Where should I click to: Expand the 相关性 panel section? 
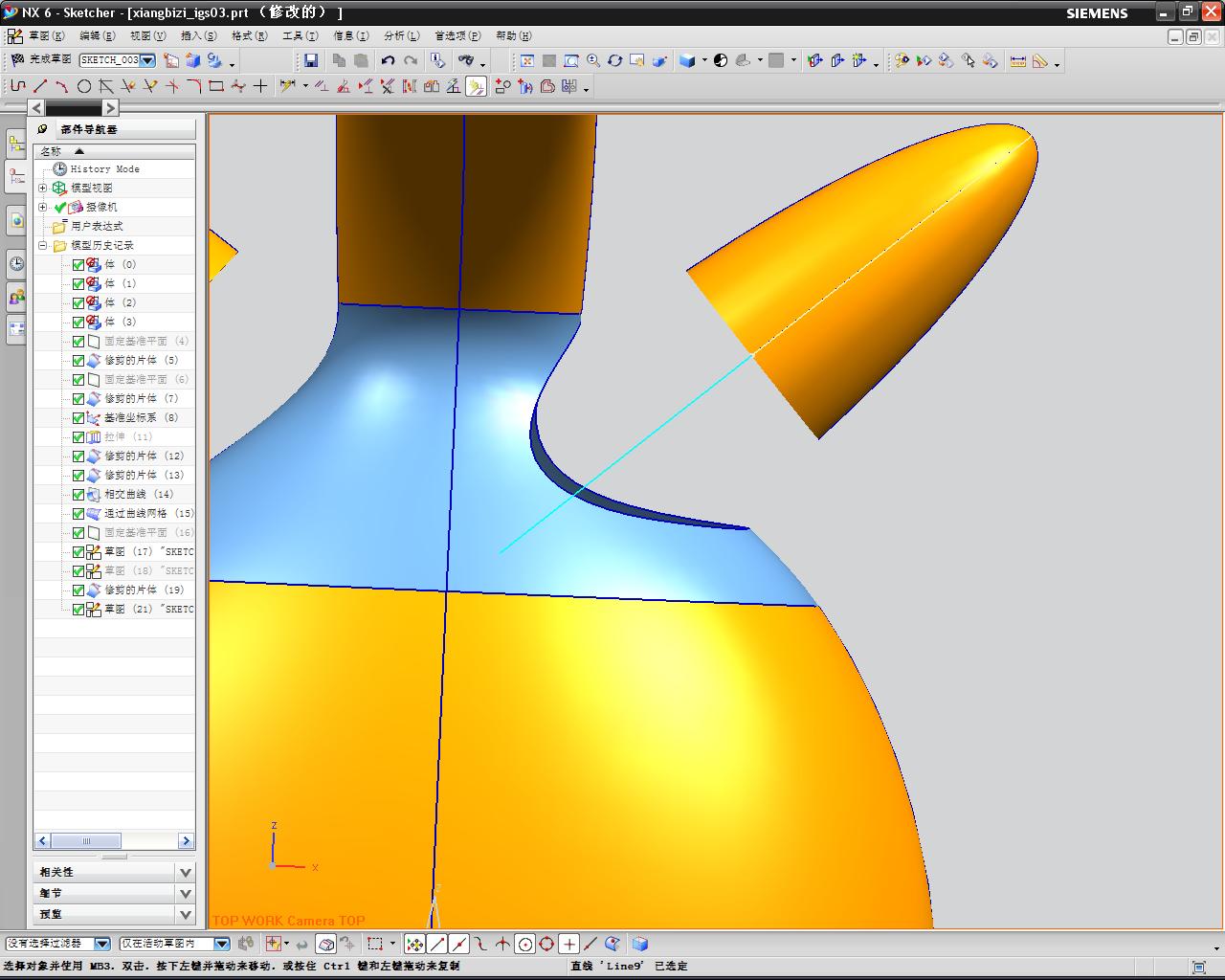[185, 872]
